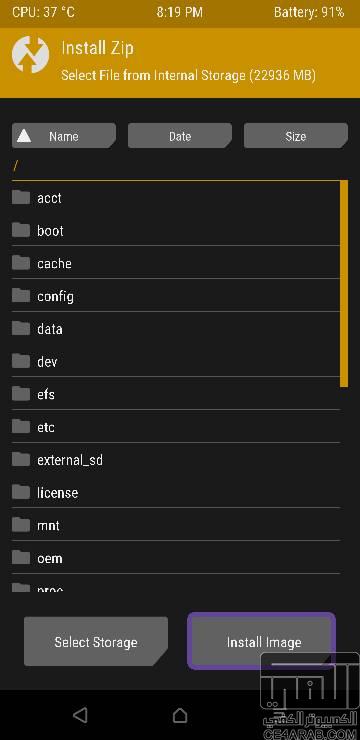Screen dimensions: 360x740
Task: Open the mnt folder
Action: [x=176, y=524]
